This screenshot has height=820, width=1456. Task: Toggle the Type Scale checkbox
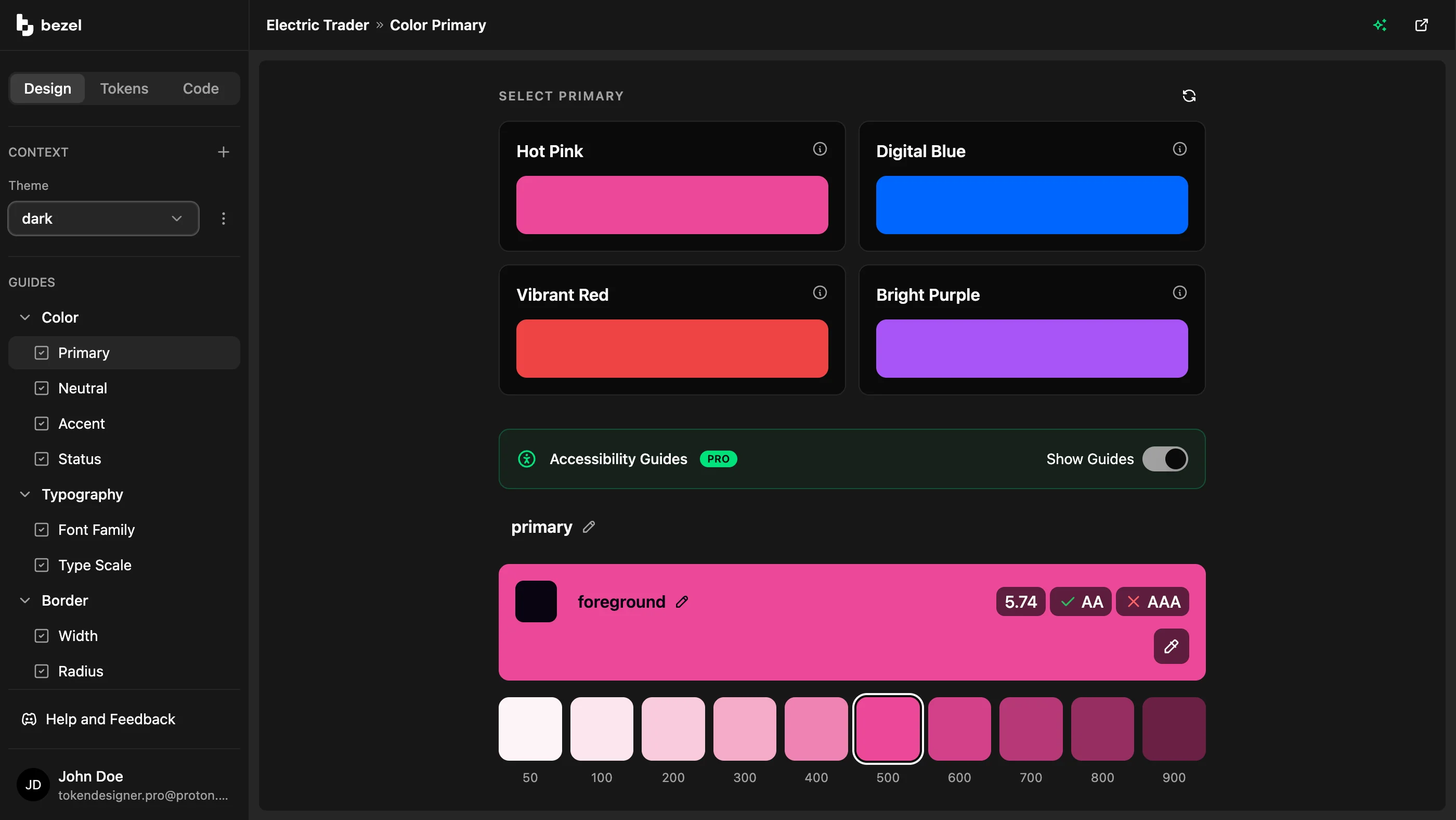tap(41, 565)
